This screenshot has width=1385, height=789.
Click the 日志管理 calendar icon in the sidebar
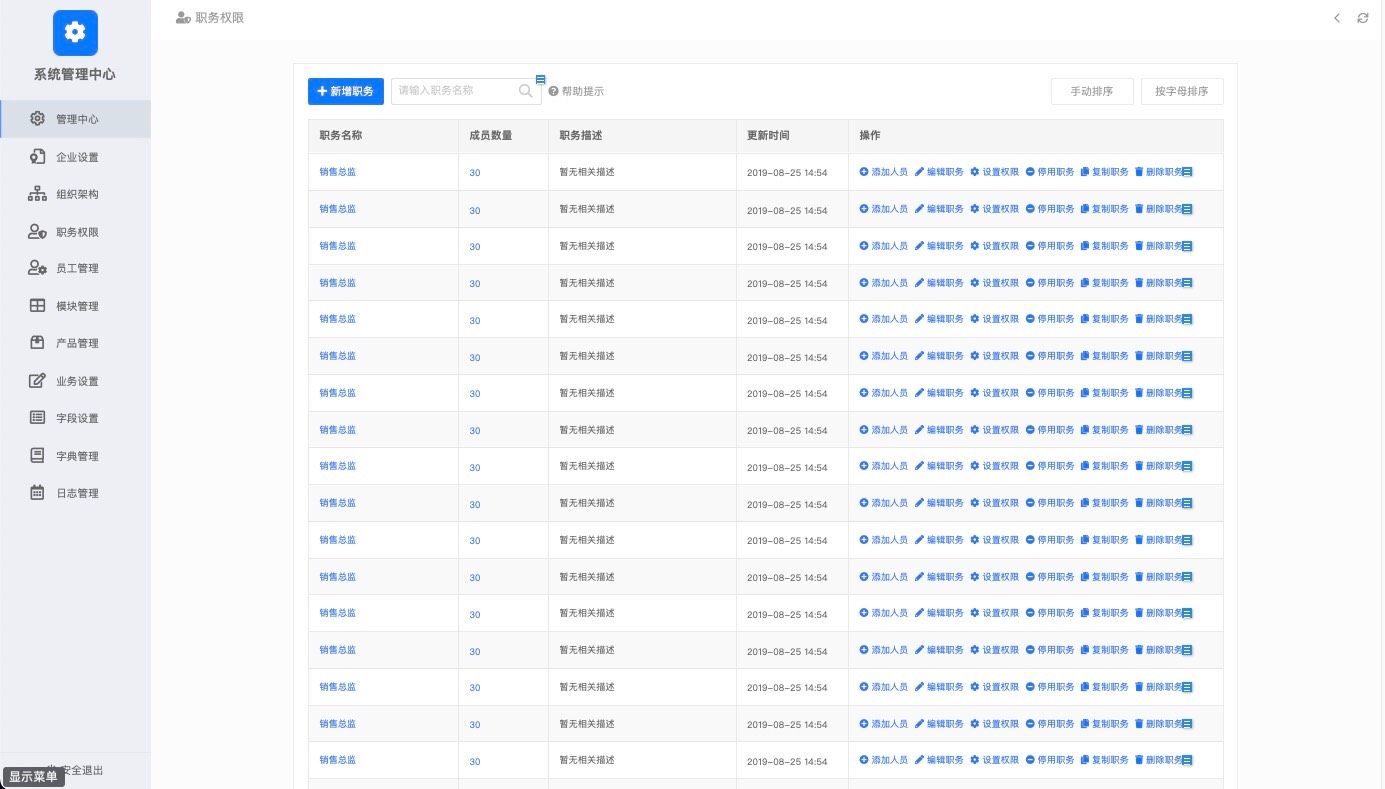pyautogui.click(x=37, y=493)
